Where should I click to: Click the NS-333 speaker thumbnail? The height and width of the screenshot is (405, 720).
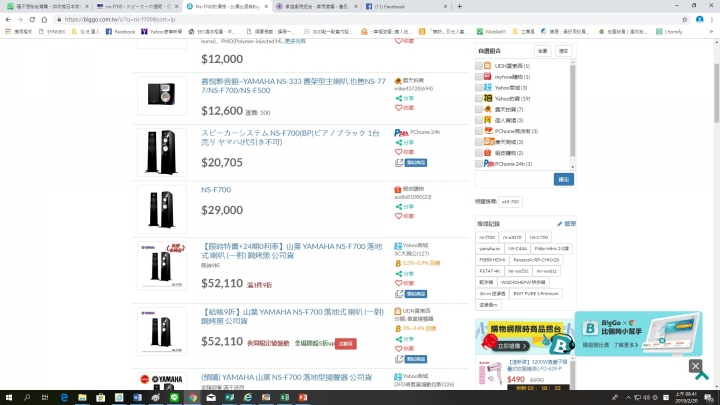click(x=162, y=96)
